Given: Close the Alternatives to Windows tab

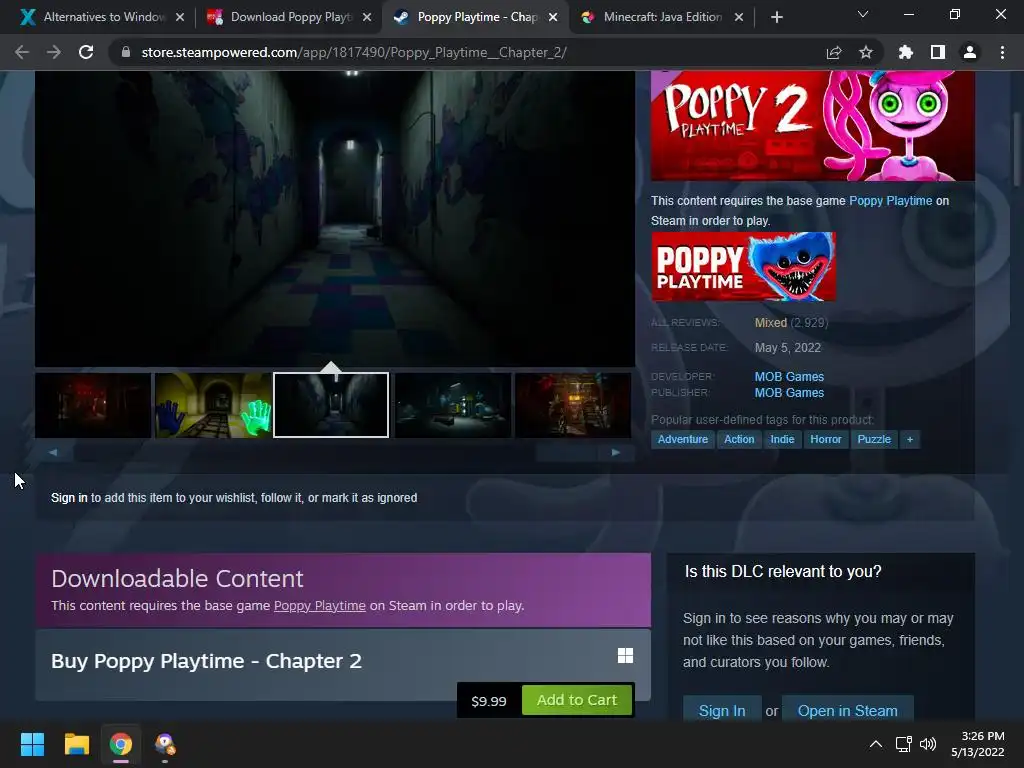Looking at the screenshot, I should pos(180,17).
